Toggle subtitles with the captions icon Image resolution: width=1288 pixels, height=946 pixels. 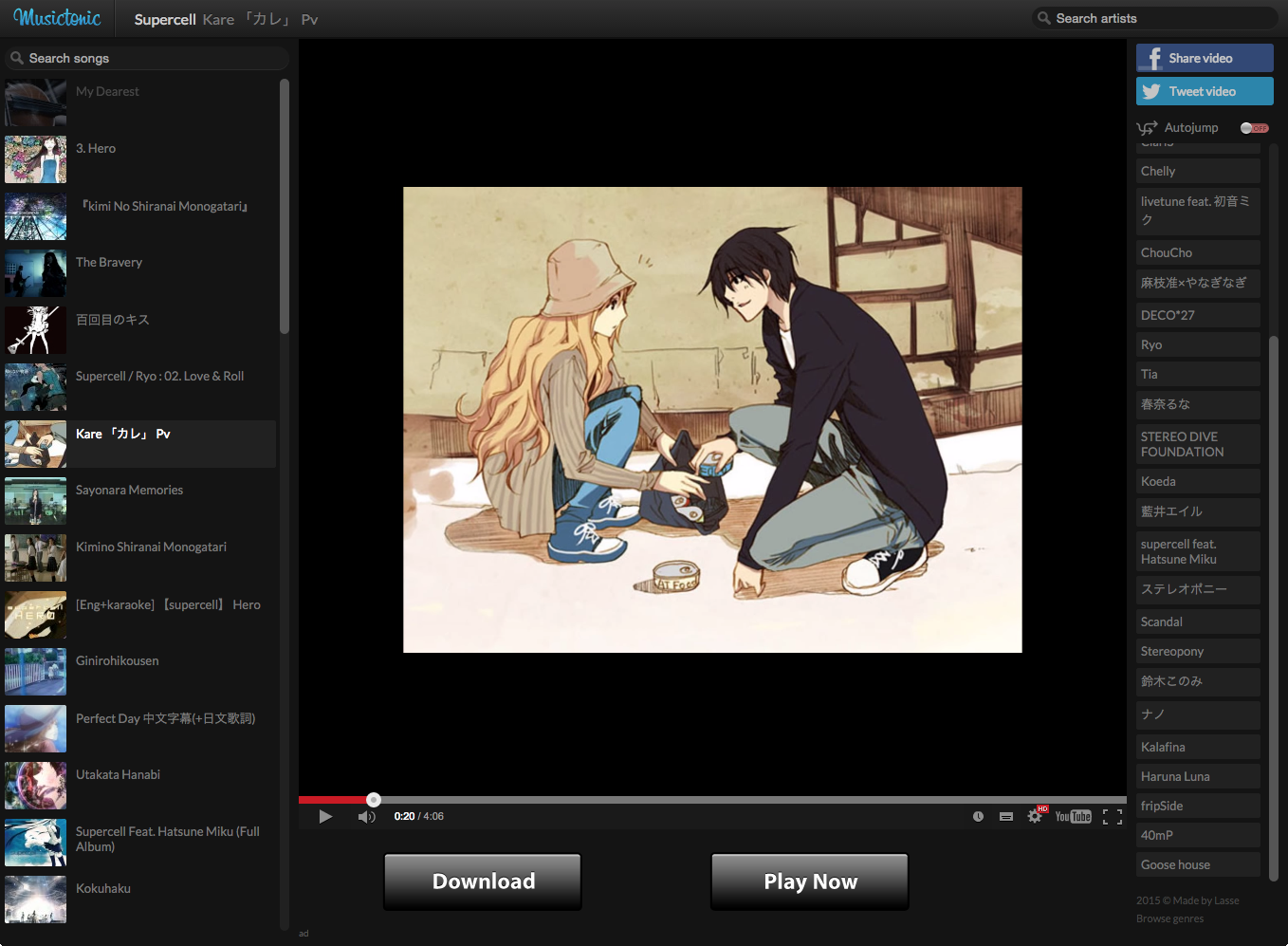(1006, 816)
